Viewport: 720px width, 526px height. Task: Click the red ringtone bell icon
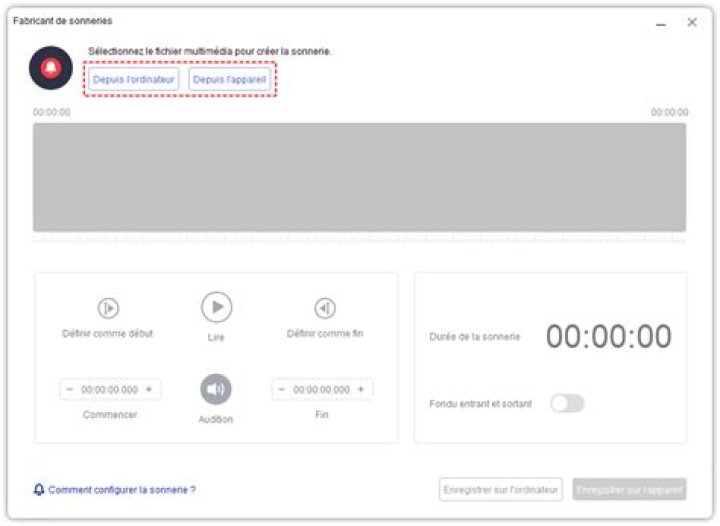51,68
